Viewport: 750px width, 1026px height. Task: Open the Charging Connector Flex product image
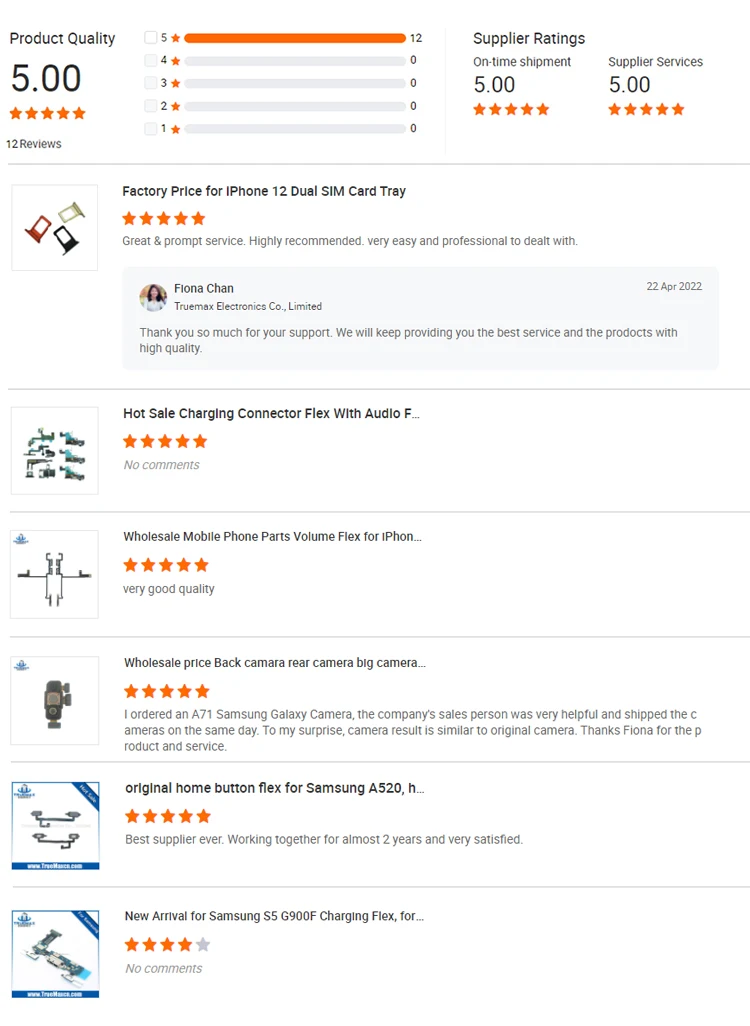point(55,451)
